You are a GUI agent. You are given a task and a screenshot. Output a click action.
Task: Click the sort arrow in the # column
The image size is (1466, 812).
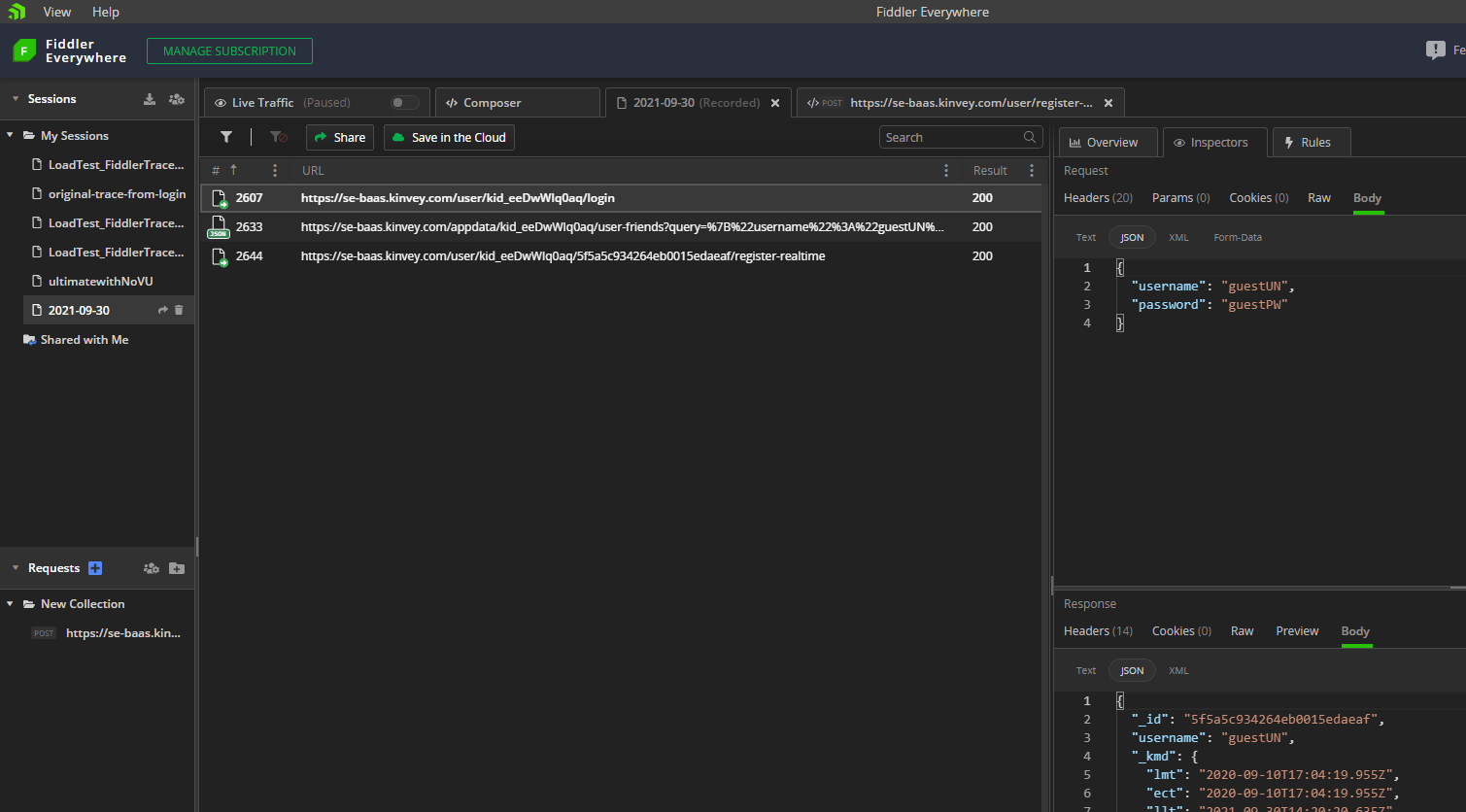point(233,170)
